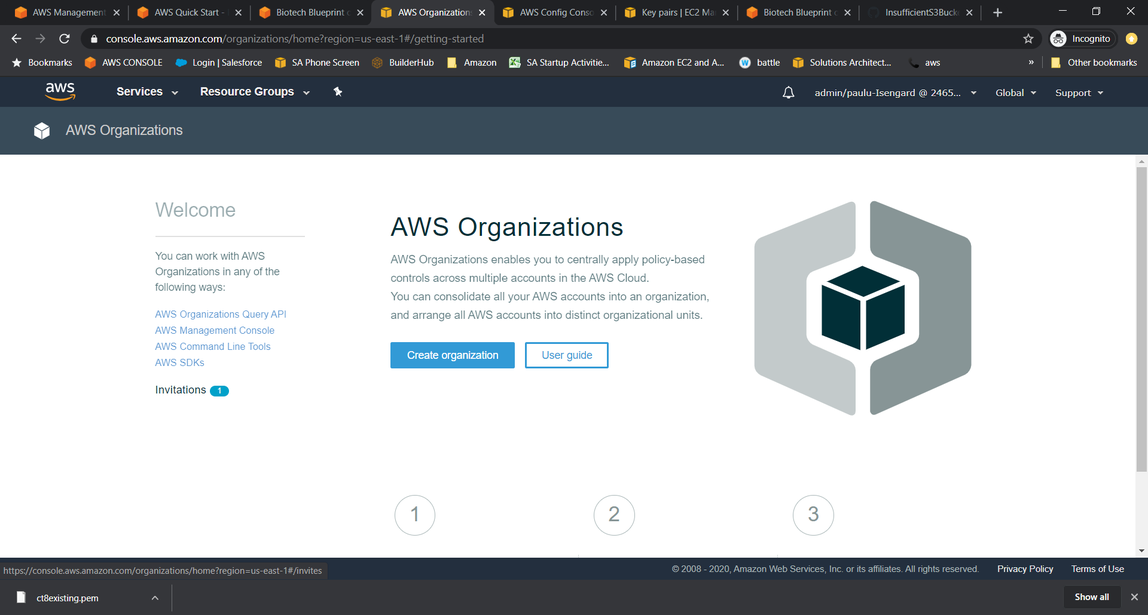Open Login Salesforce bookmark
This screenshot has height=615, width=1148.
tap(219, 63)
